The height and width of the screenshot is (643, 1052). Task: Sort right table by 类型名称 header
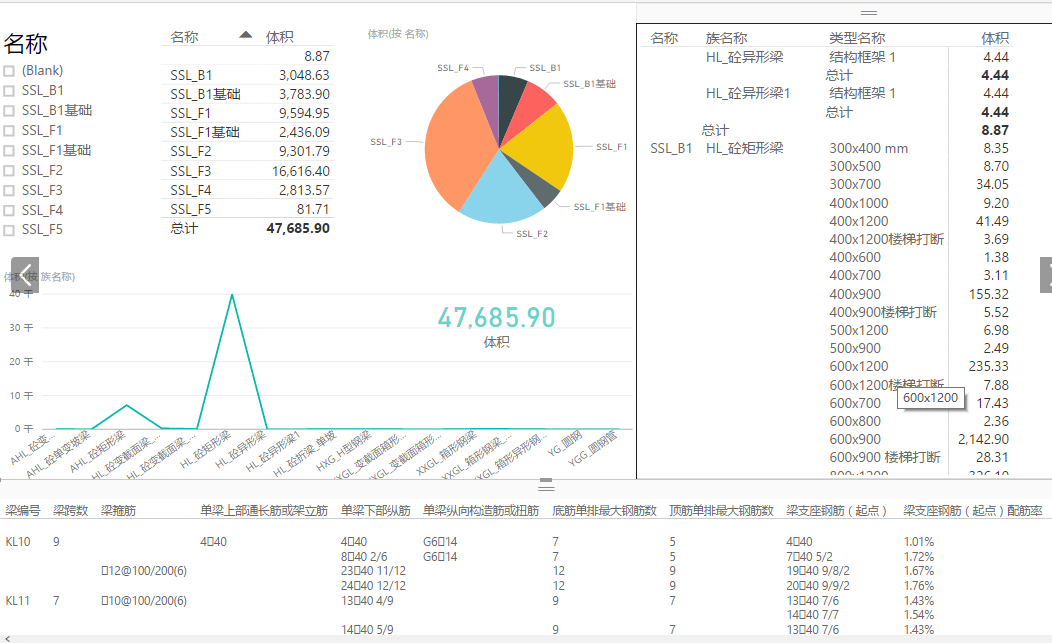coord(857,38)
